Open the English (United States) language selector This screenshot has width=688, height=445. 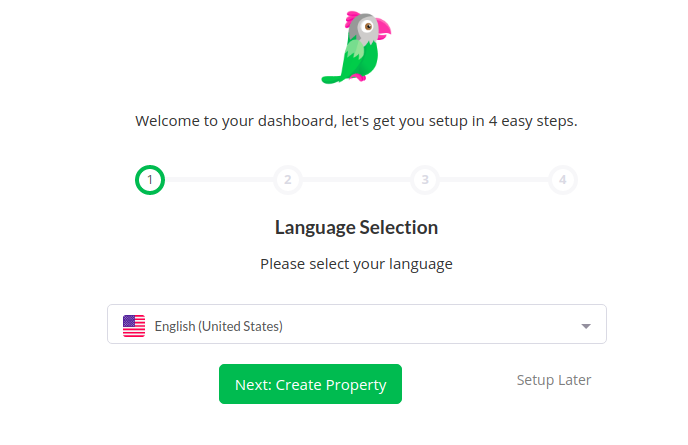[357, 324]
